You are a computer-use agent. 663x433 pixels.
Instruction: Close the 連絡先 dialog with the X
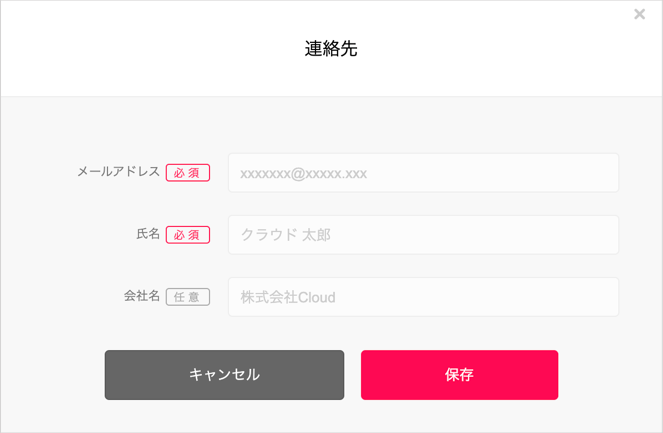click(x=639, y=14)
